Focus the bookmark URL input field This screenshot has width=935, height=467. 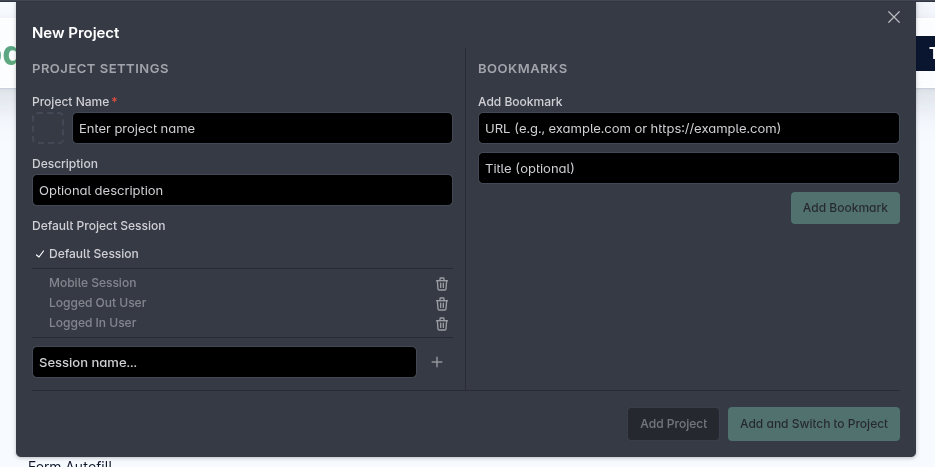coord(688,128)
